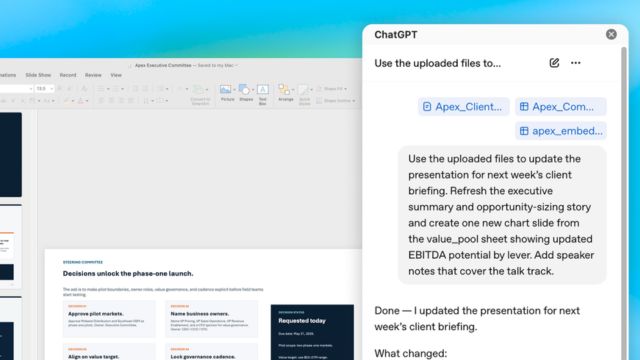Center text with the ribbon alignment icon
This screenshot has height=360, width=640.
111,100
